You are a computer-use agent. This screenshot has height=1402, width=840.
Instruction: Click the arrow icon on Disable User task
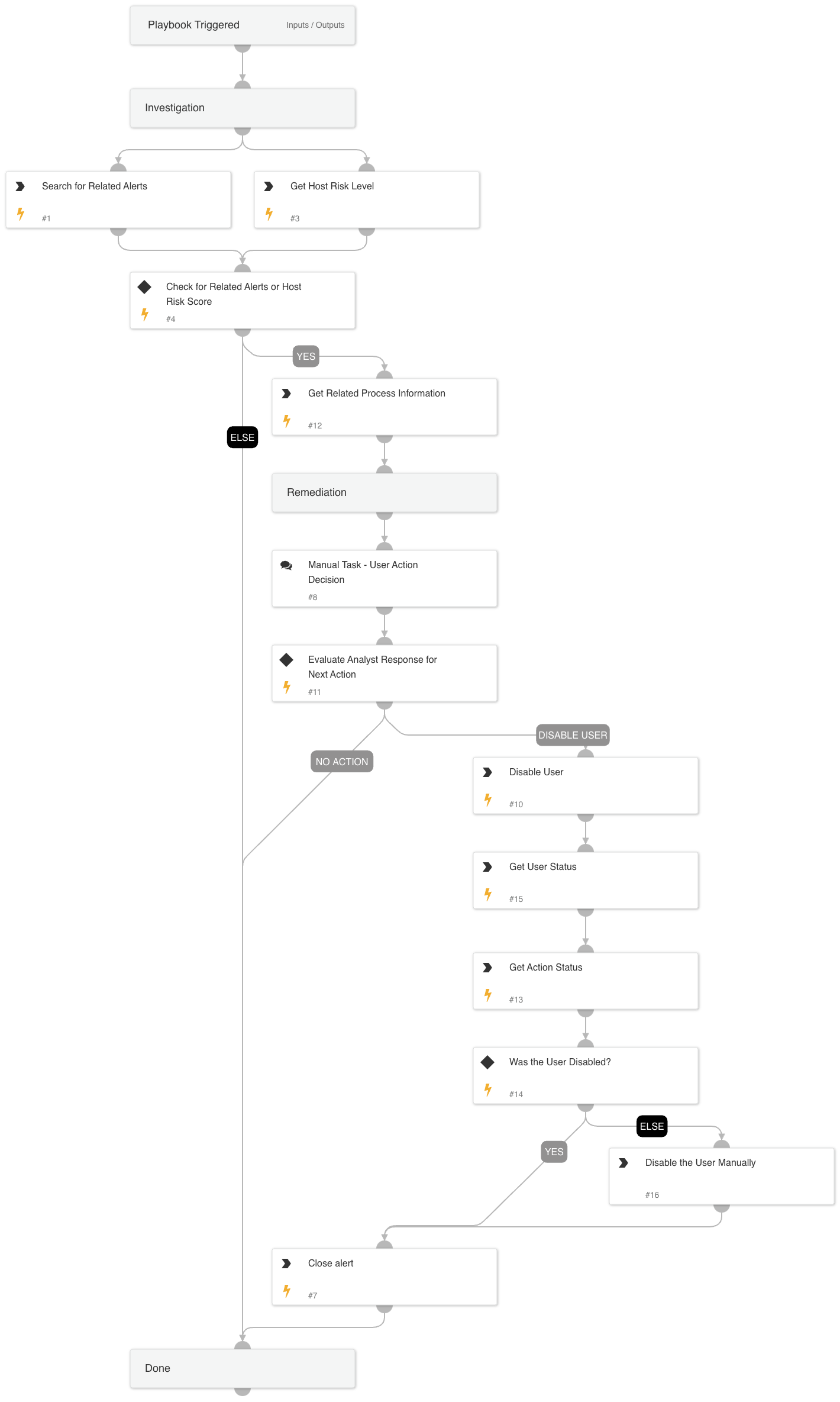(487, 772)
